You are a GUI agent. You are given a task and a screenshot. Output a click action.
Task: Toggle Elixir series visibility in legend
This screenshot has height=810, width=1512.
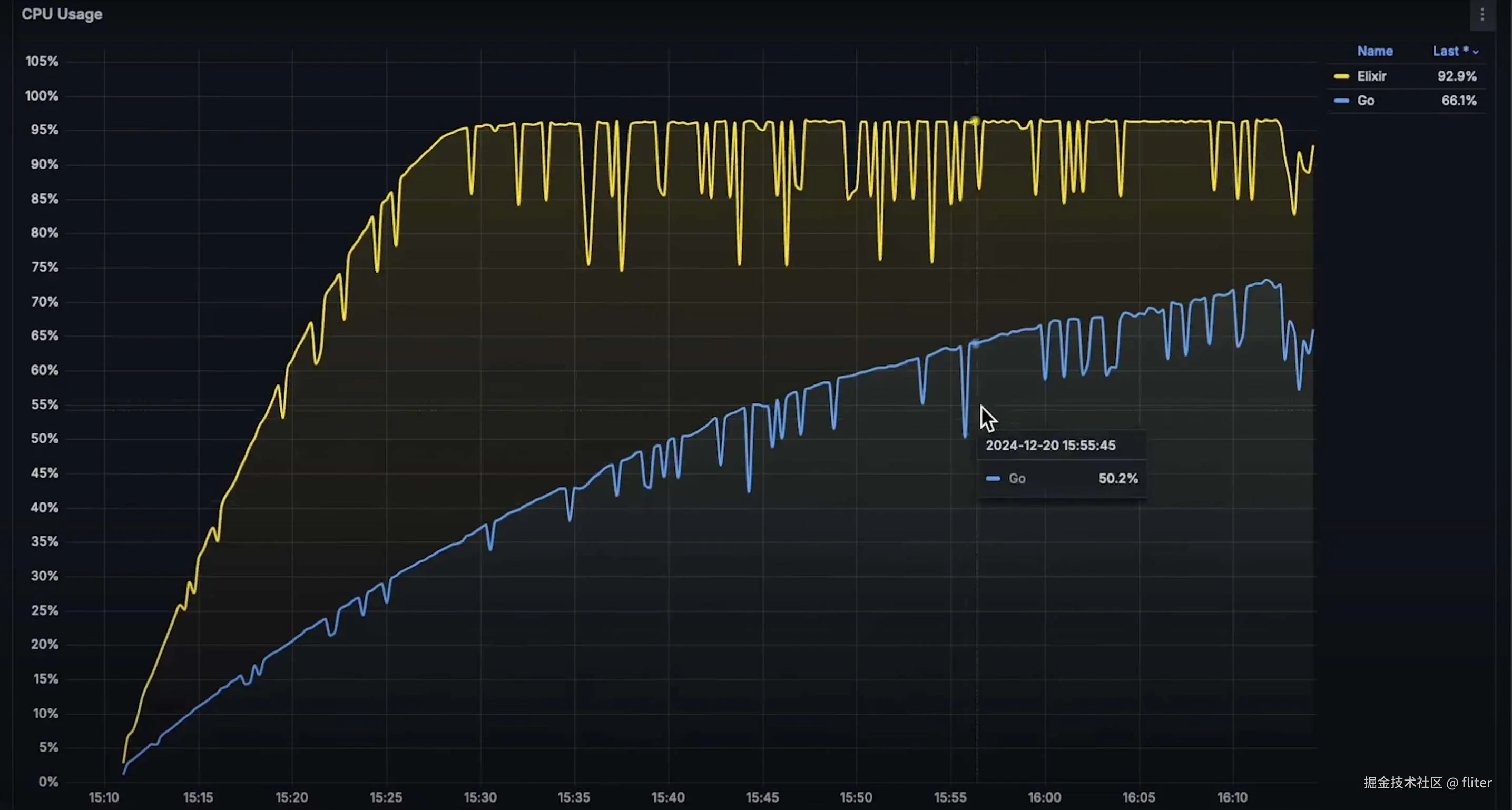[1371, 76]
